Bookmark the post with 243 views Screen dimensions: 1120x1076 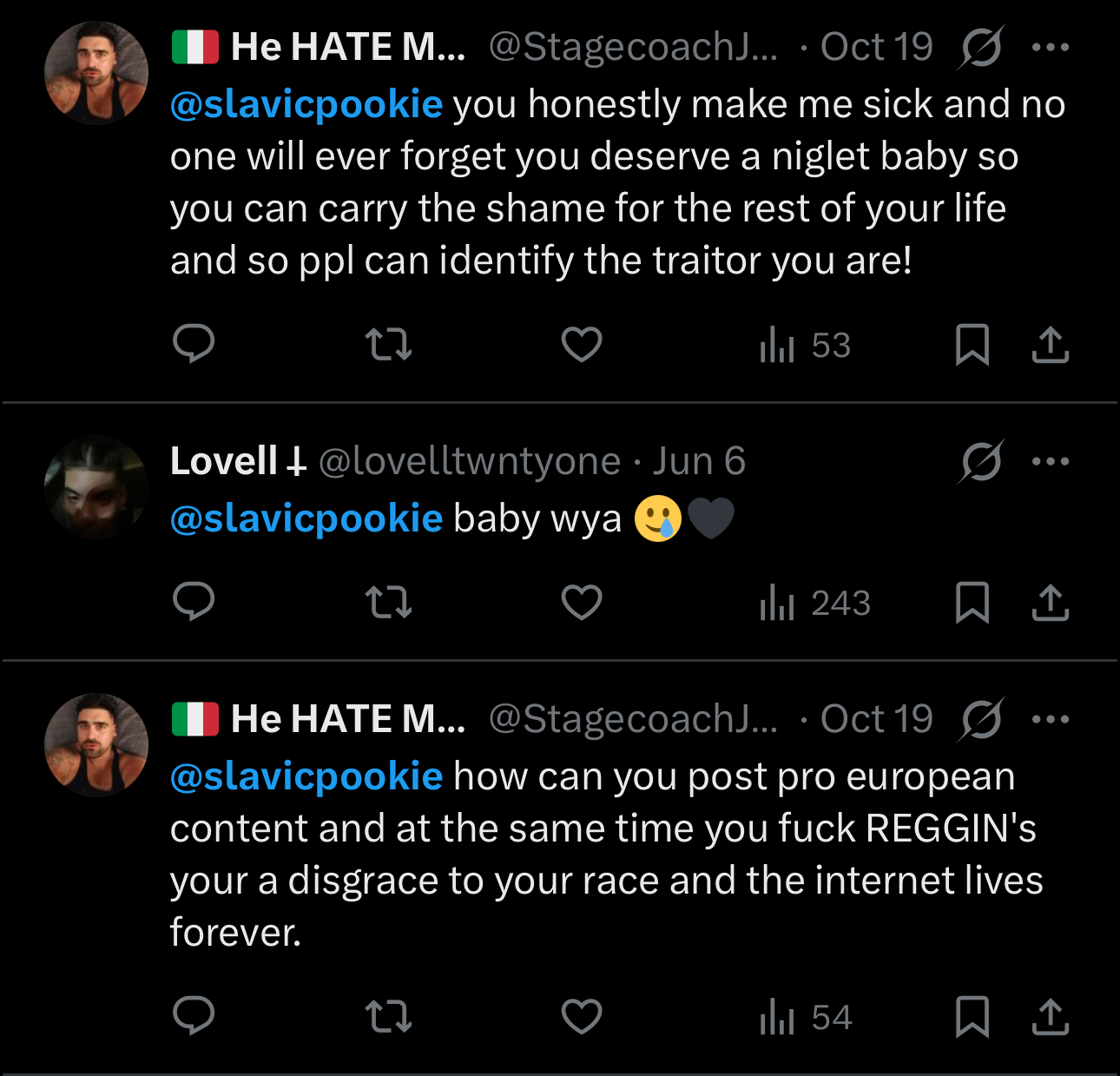(972, 602)
